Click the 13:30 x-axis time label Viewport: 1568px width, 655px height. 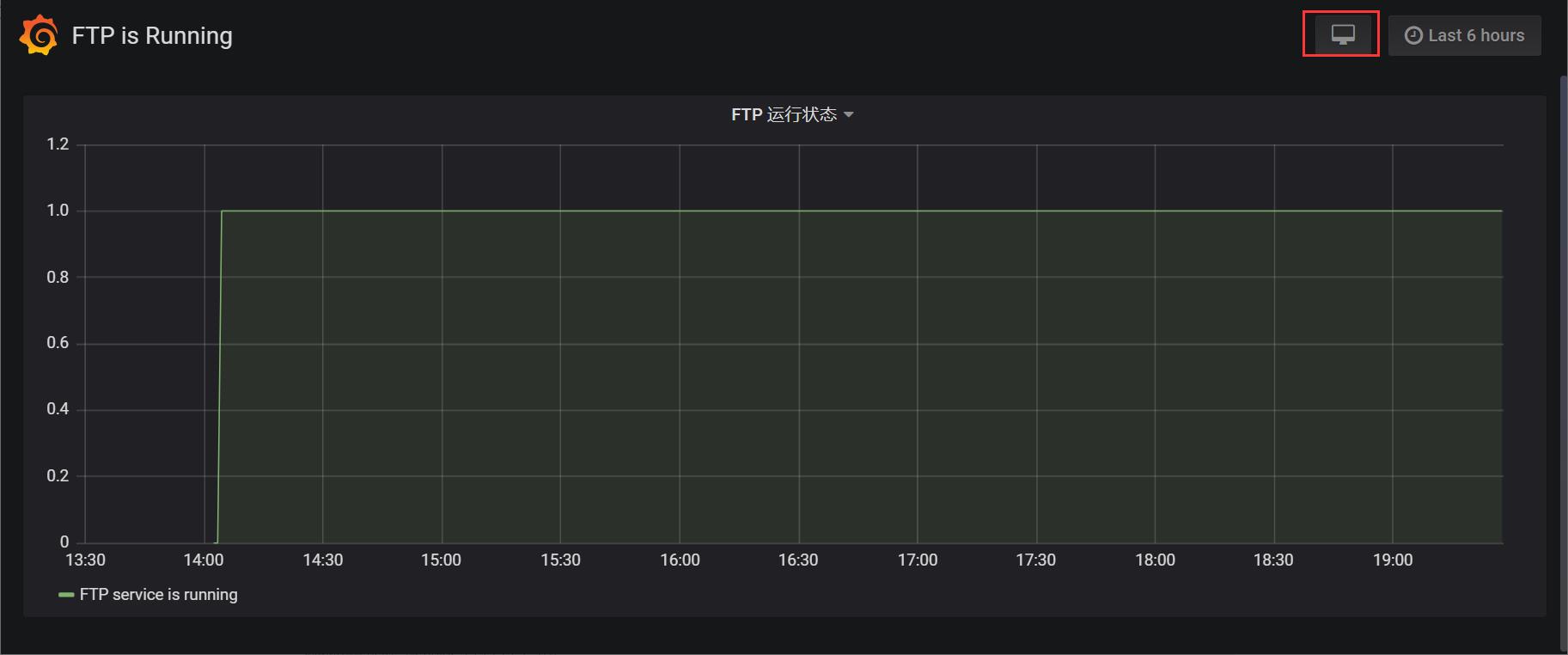85,560
